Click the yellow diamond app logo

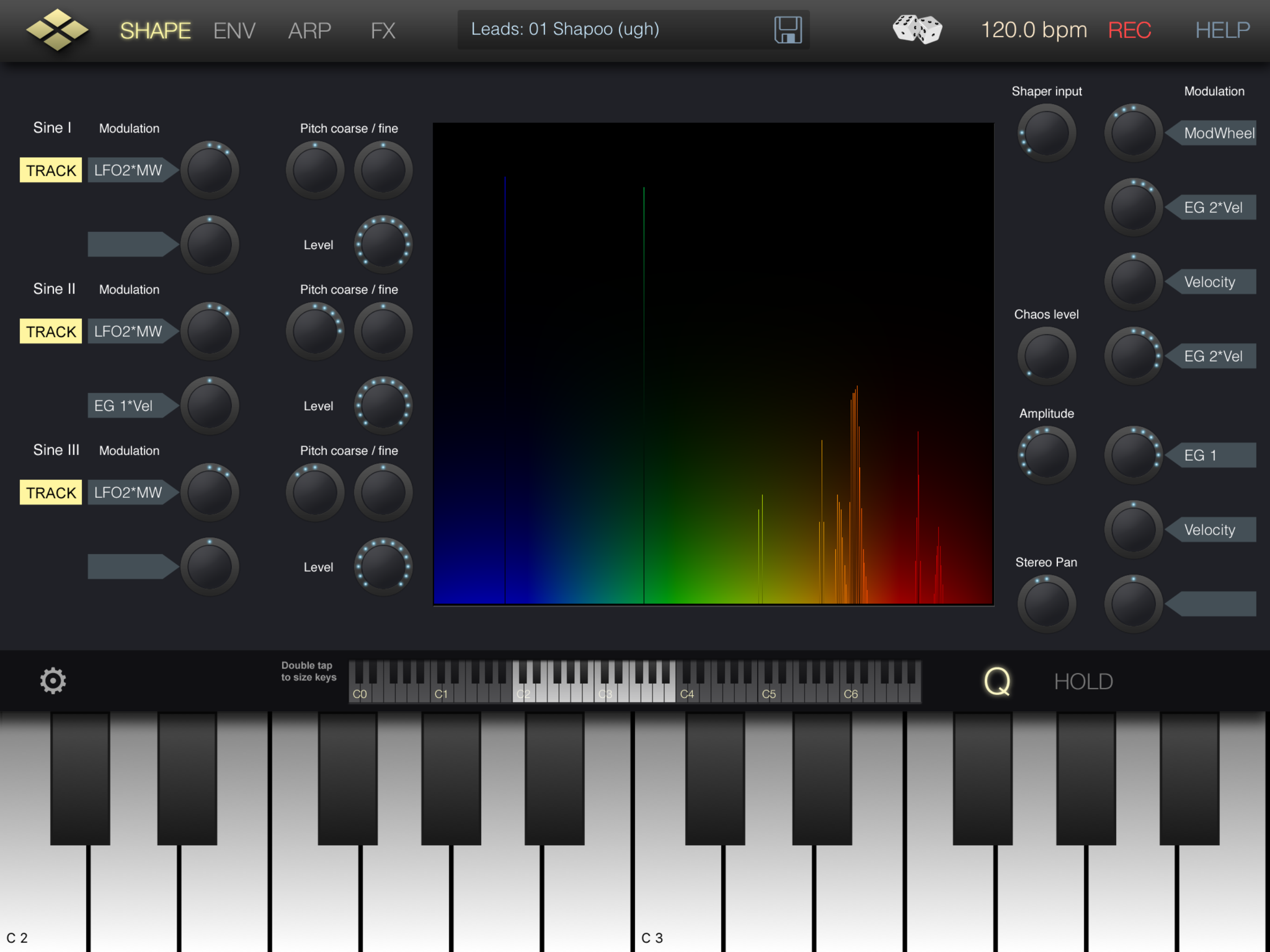57,30
